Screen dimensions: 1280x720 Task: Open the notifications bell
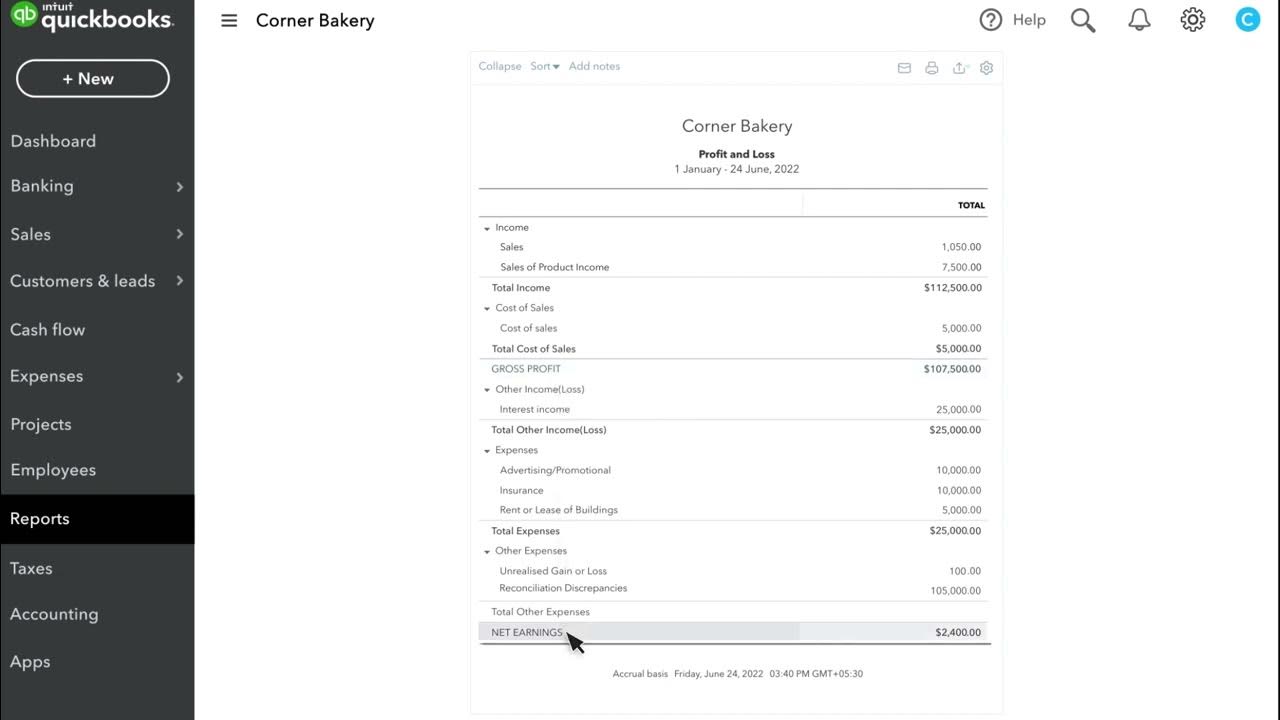[1139, 20]
